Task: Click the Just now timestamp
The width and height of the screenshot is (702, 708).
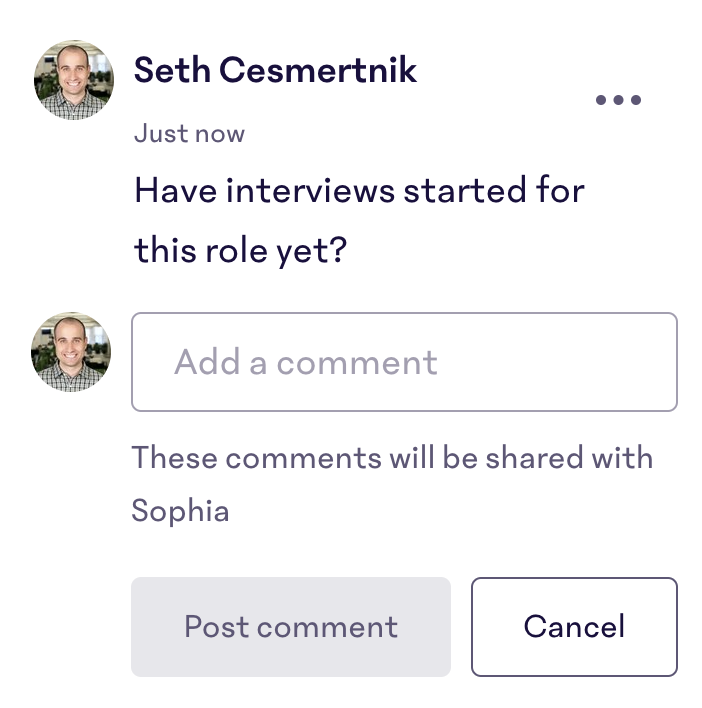Action: tap(189, 134)
